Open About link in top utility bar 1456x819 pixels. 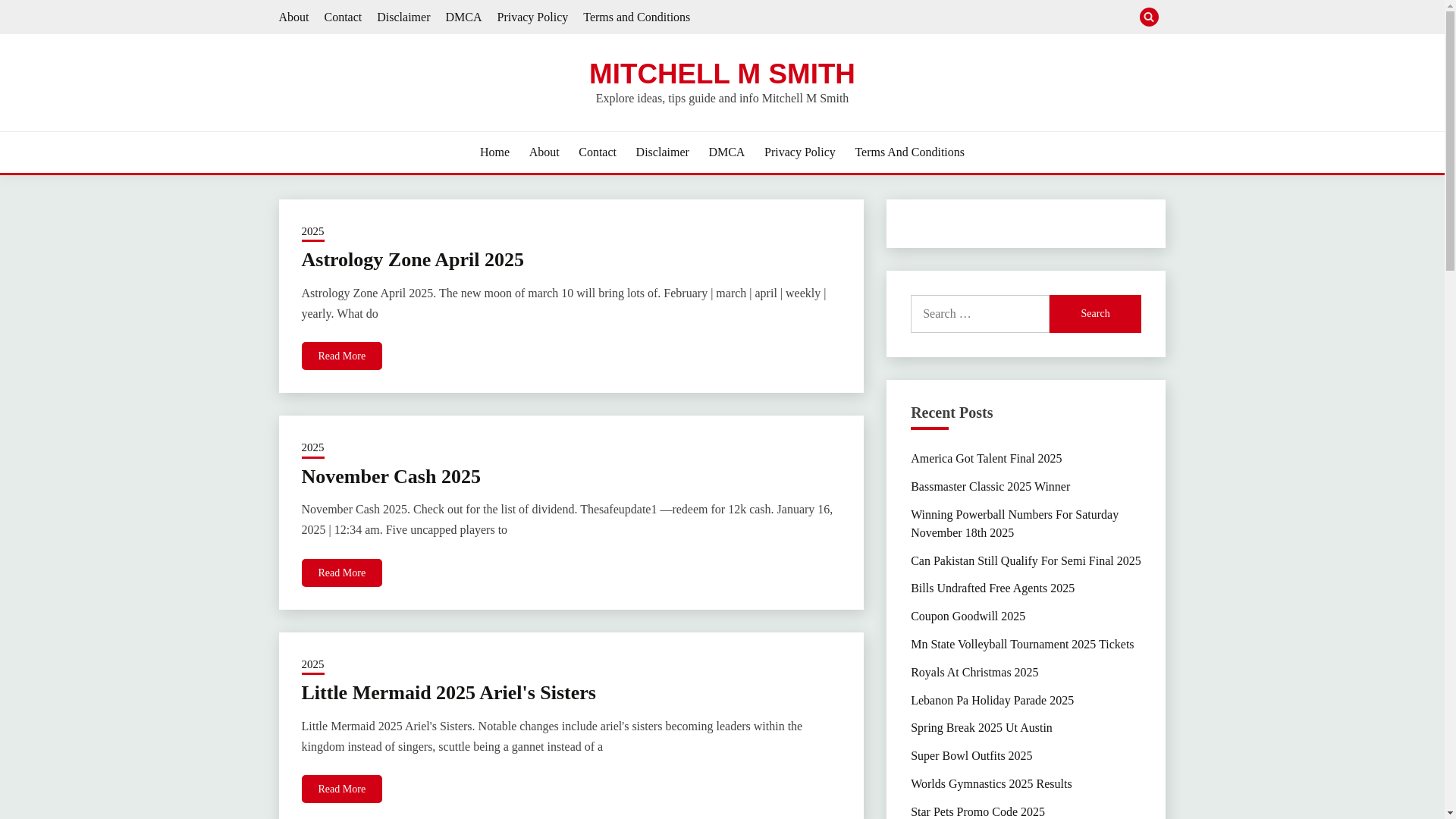click(x=293, y=17)
